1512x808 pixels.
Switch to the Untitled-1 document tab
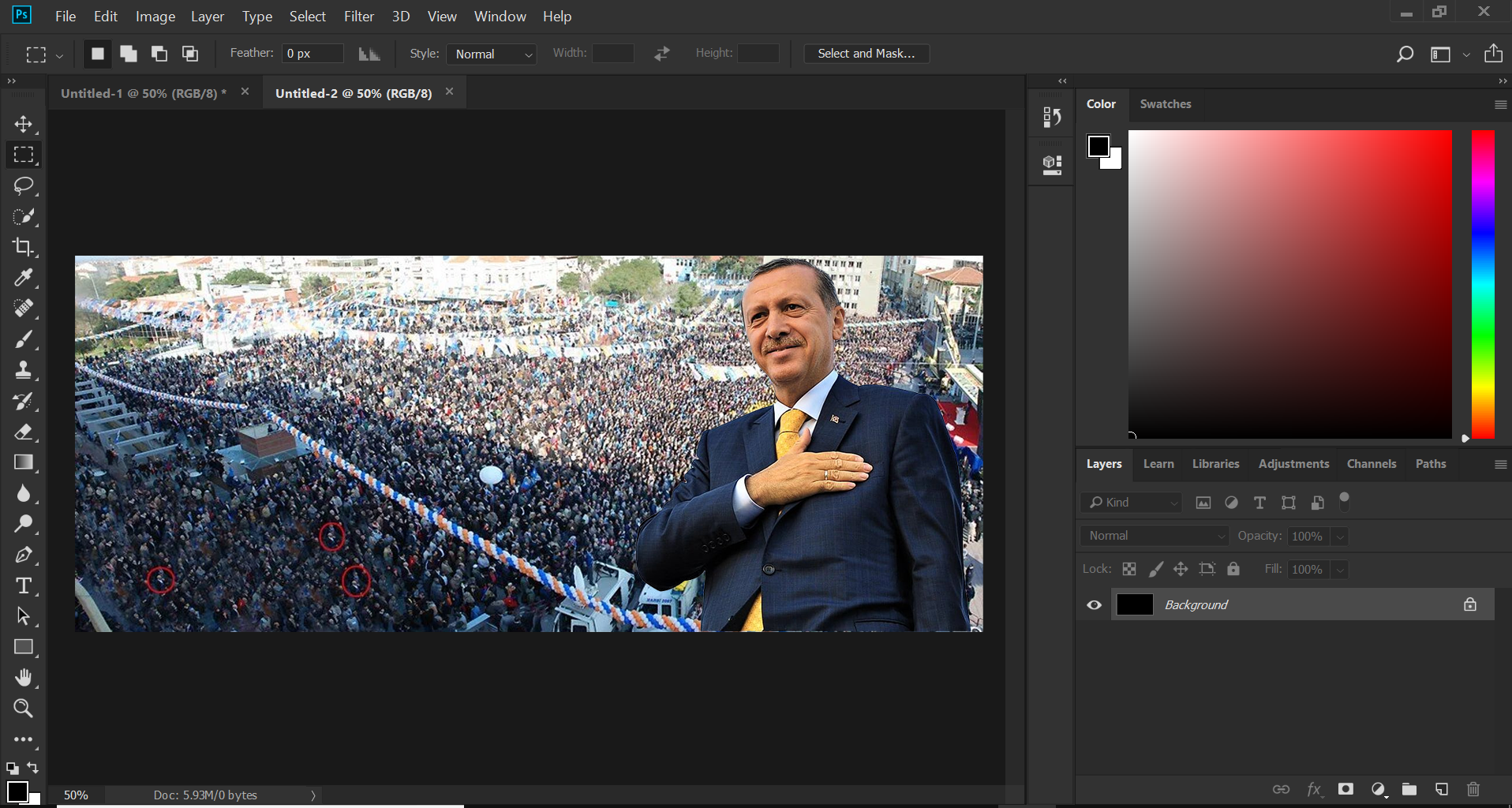point(143,93)
